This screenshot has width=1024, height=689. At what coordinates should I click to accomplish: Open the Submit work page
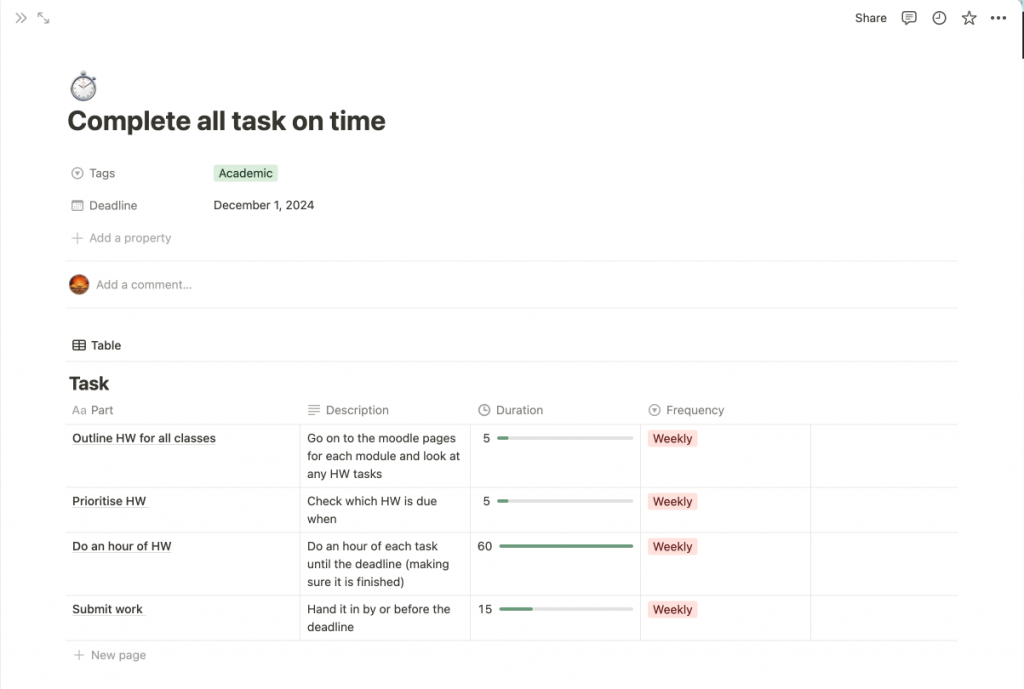click(x=107, y=609)
